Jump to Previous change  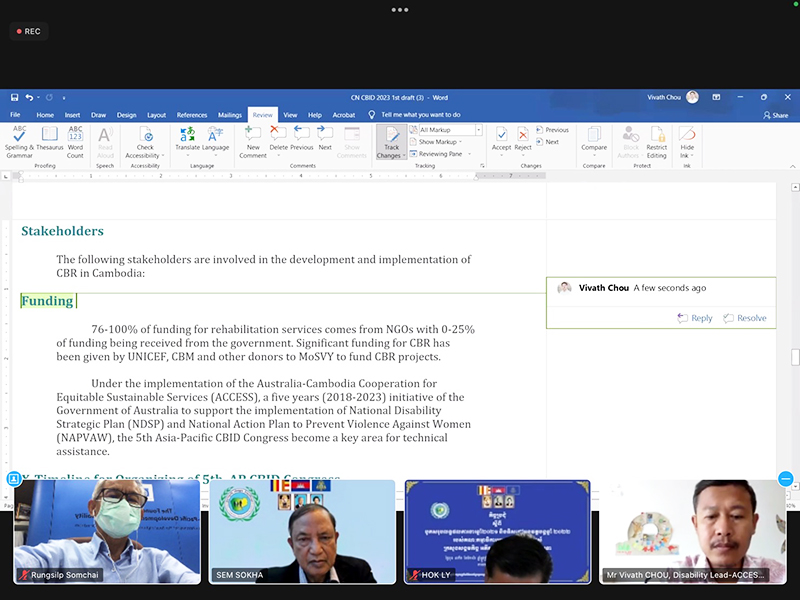pos(553,130)
